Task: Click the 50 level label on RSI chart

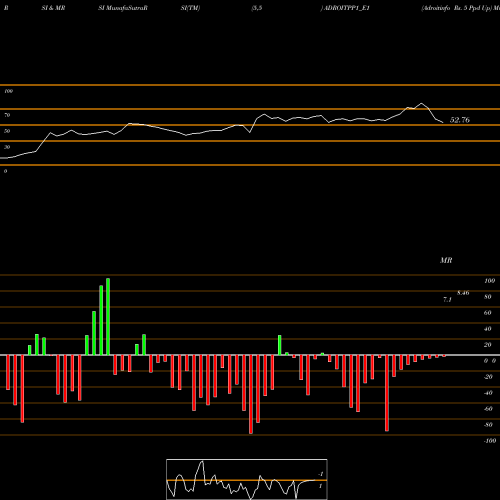Action: tap(7, 131)
